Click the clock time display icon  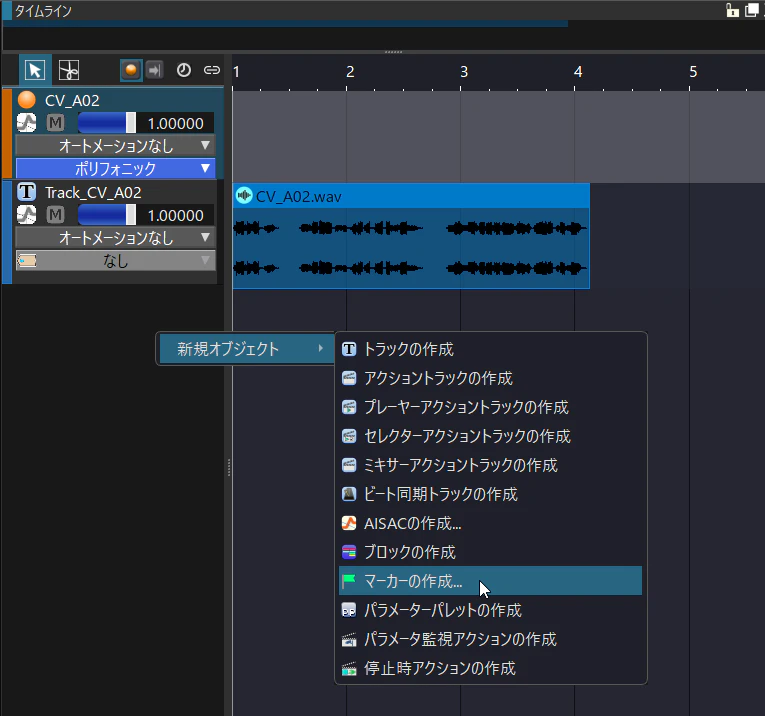pos(183,70)
